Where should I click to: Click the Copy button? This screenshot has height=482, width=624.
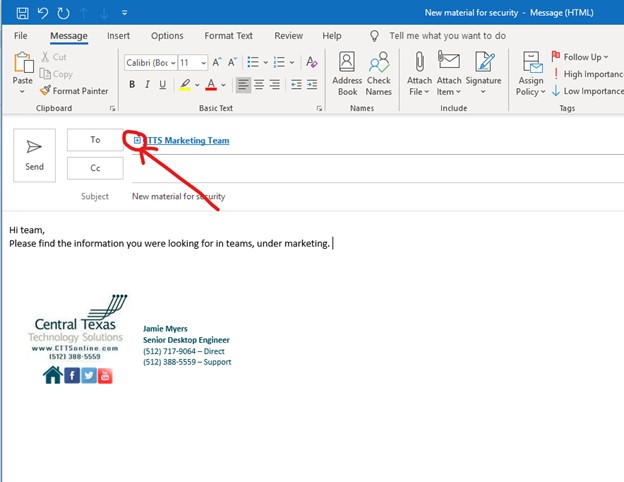56,74
